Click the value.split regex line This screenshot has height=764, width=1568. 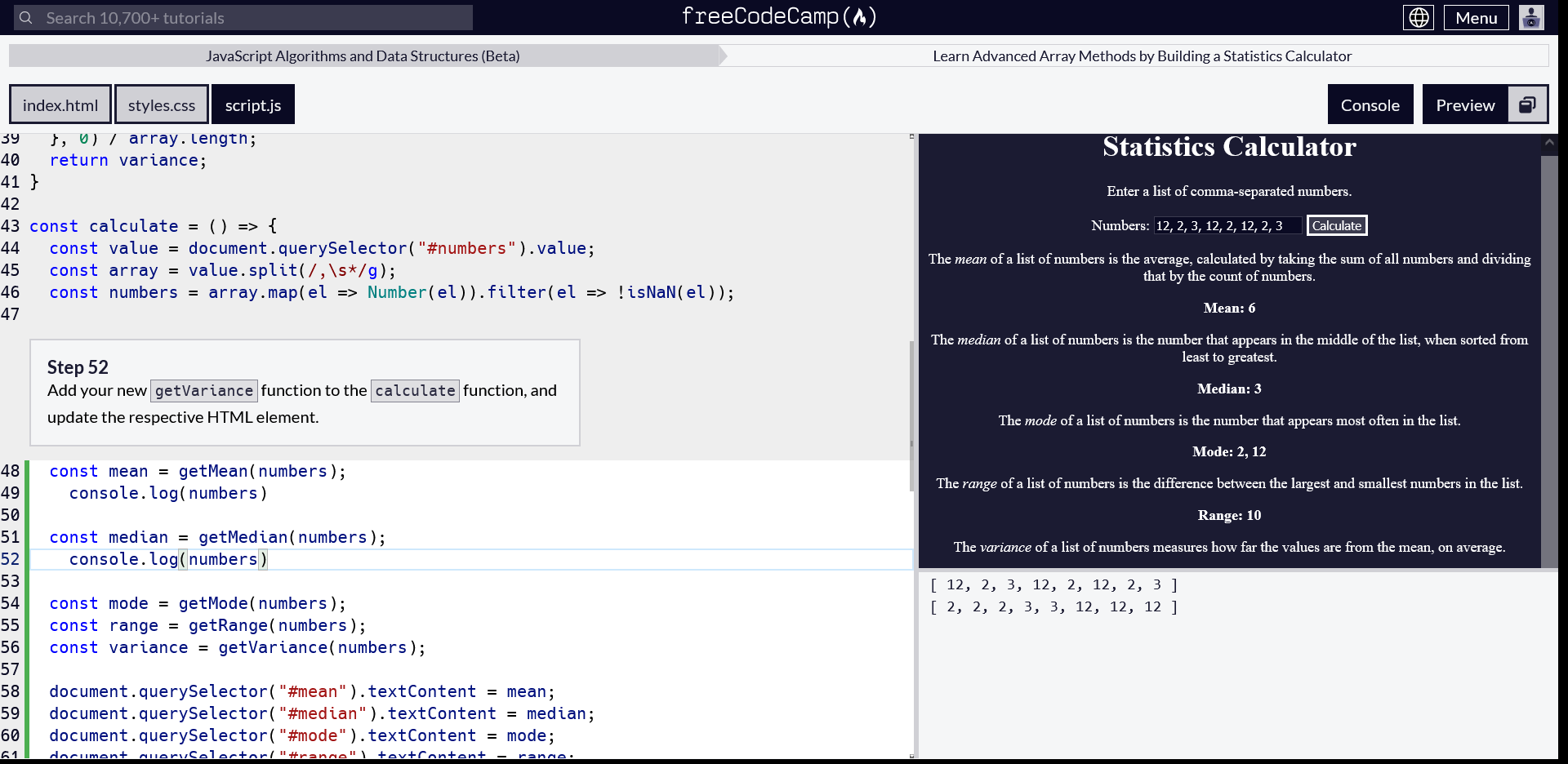(x=222, y=270)
